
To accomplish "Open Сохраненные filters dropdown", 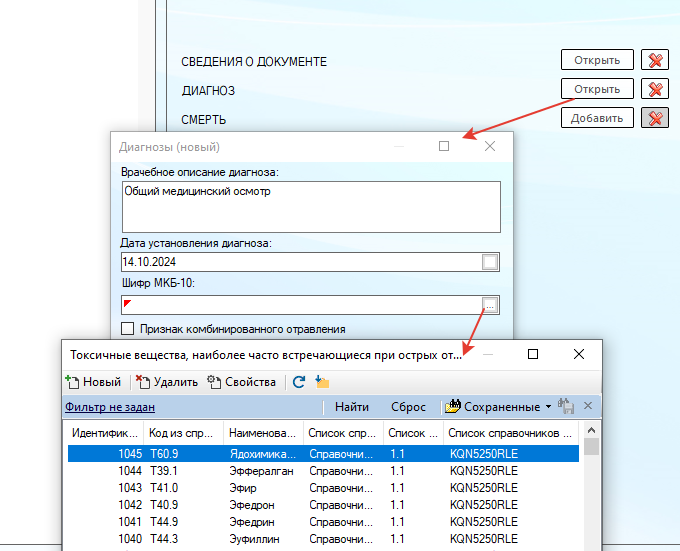I will coord(499,407).
